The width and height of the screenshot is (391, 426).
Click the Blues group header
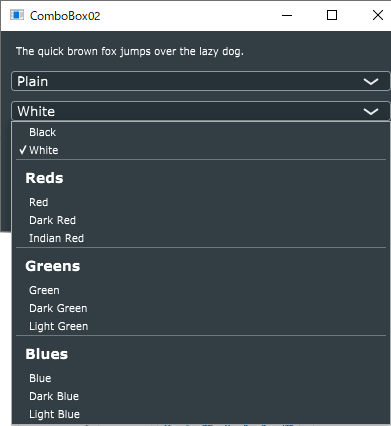point(47,354)
